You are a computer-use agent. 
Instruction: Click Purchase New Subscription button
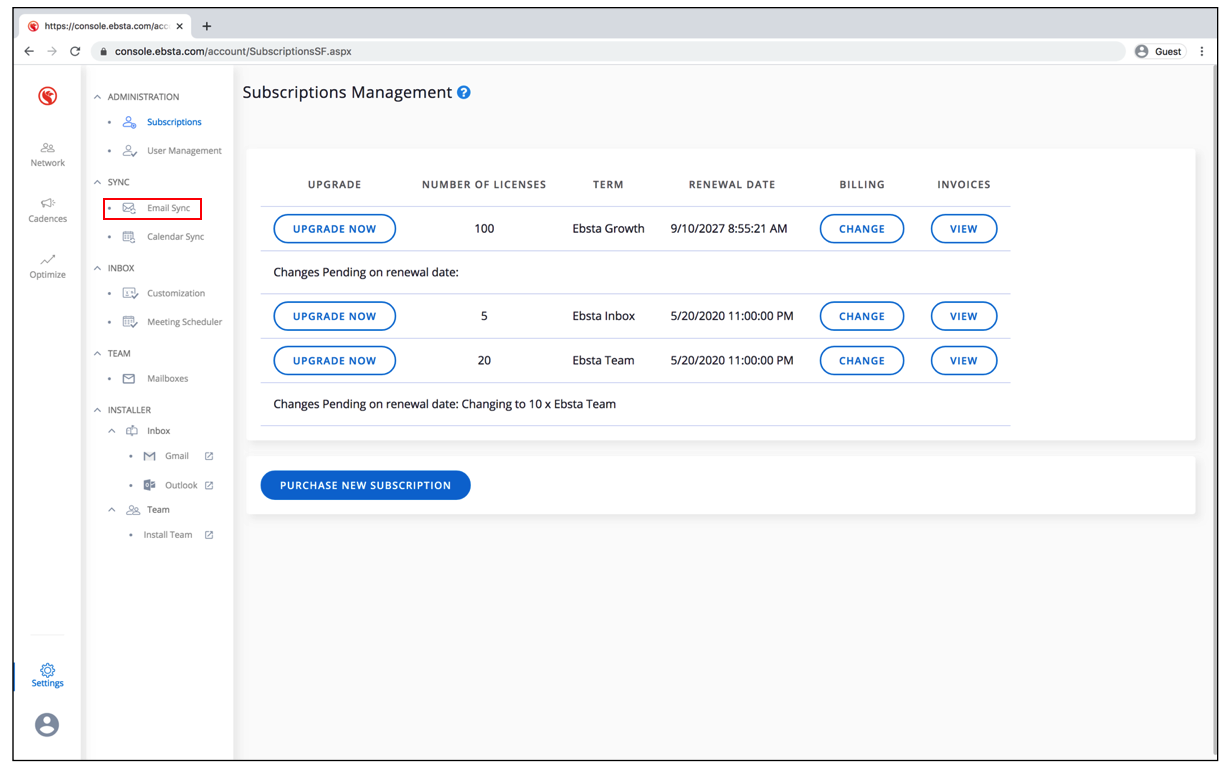pyautogui.click(x=365, y=485)
